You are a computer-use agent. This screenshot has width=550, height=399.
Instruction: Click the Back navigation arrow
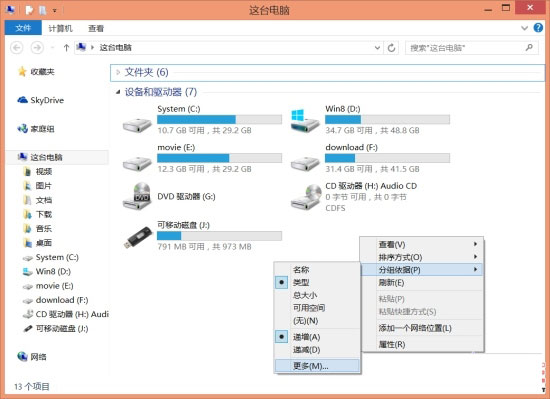16,47
